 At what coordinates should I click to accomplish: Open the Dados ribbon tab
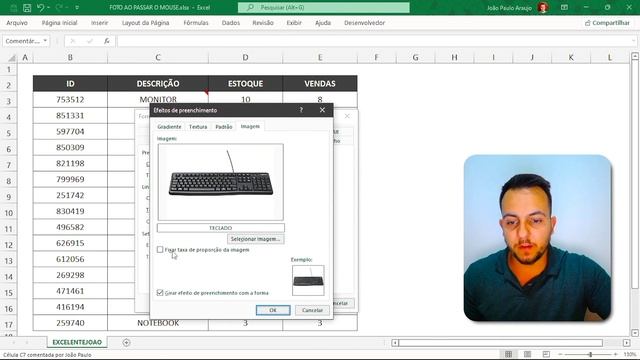pos(231,23)
